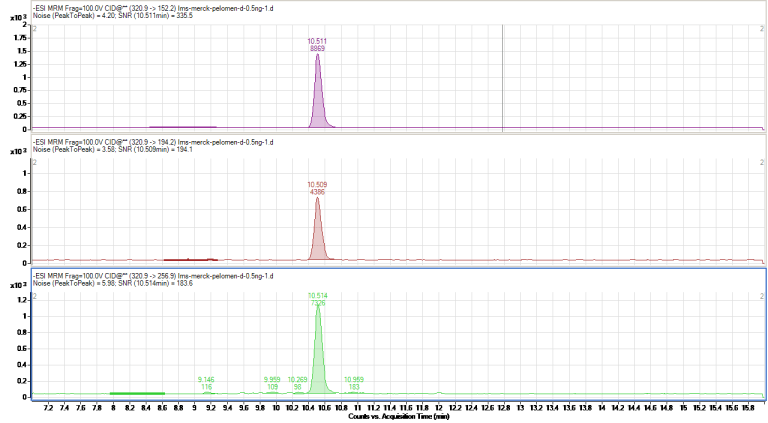Image resolution: width=768 pixels, height=423 pixels.
Task: Click the 7326 peak area label
Action: [x=318, y=303]
